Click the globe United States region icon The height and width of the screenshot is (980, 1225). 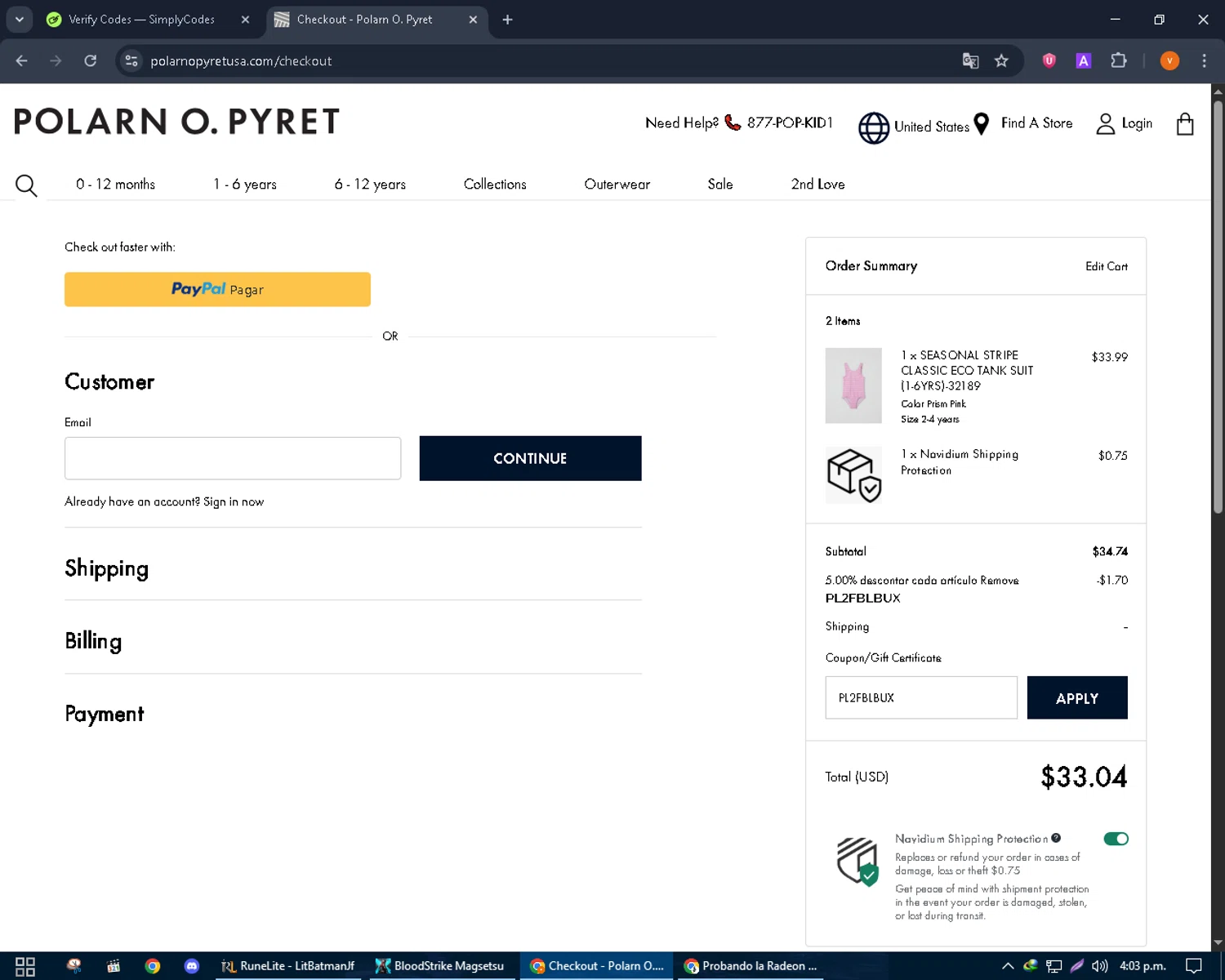874,128
